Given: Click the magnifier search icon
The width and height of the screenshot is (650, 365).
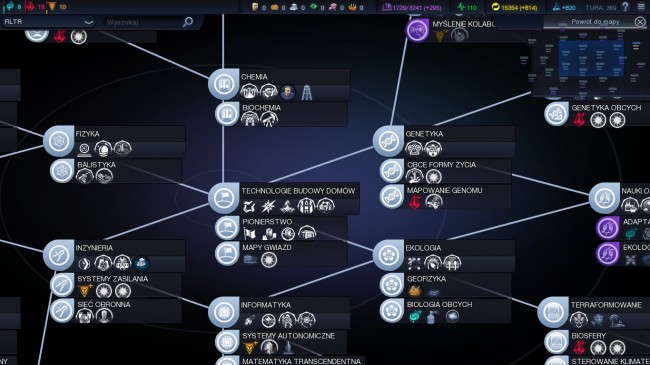Looking at the screenshot, I should pyautogui.click(x=188, y=22).
